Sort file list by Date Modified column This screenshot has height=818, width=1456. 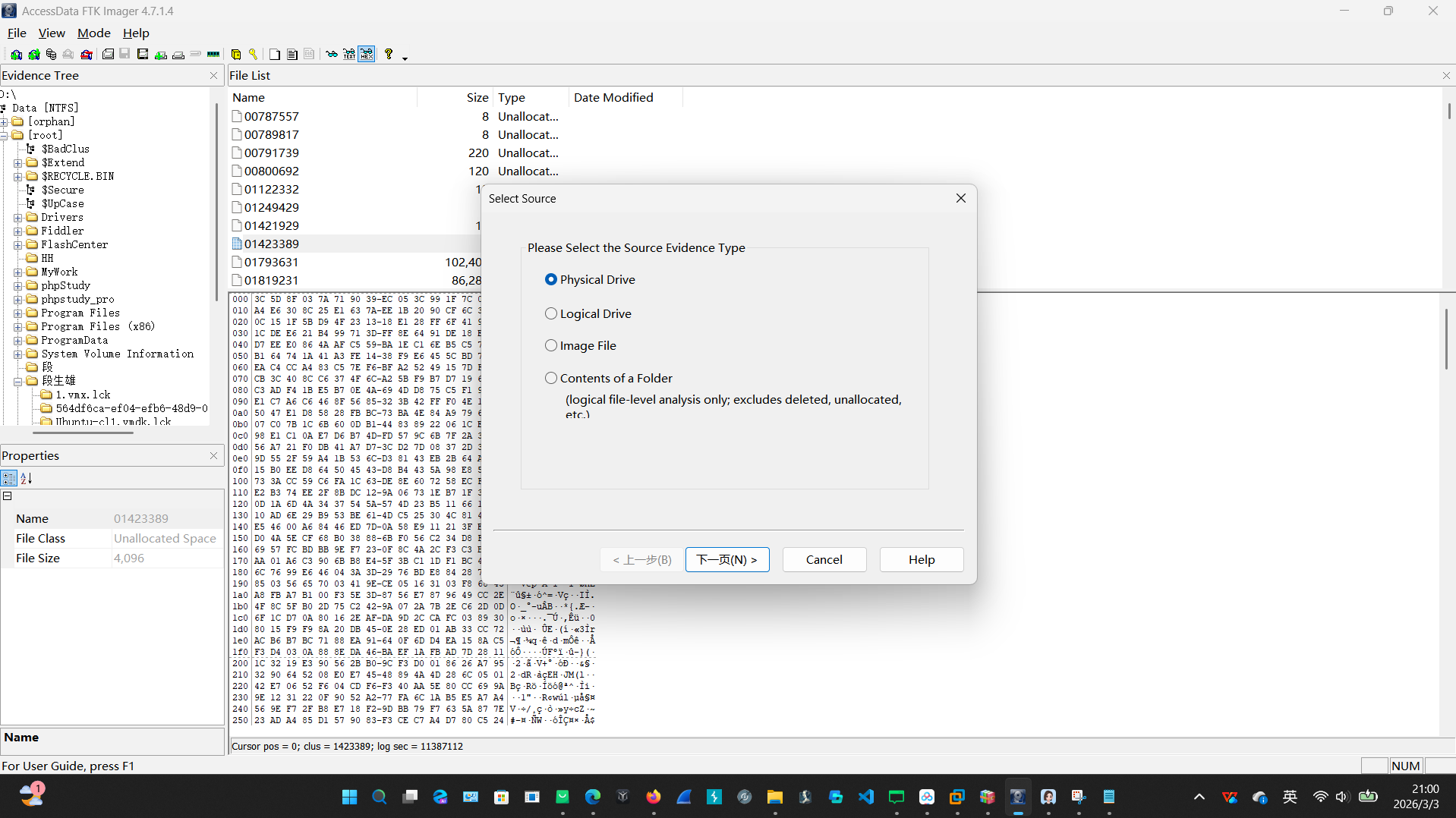coord(626,98)
